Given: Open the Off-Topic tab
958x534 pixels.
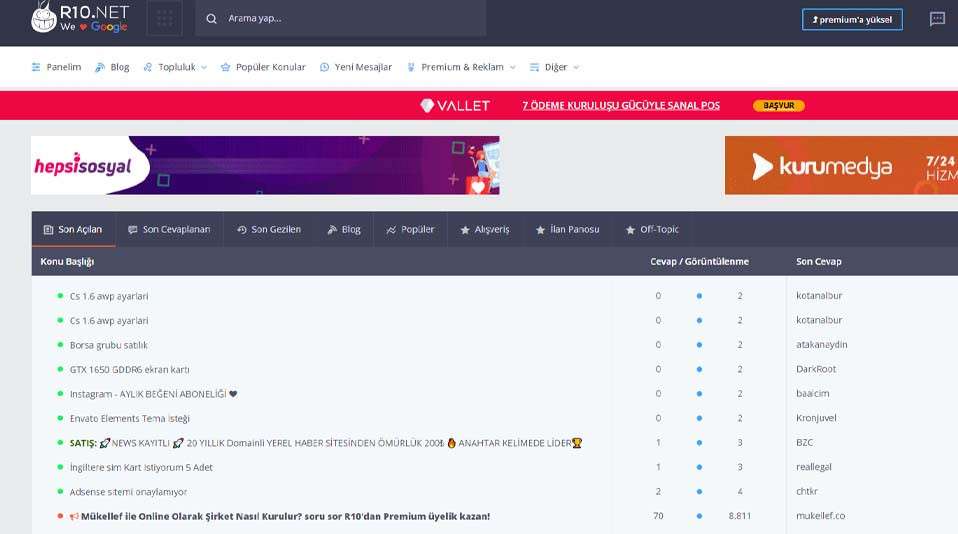Looking at the screenshot, I should coord(652,229).
